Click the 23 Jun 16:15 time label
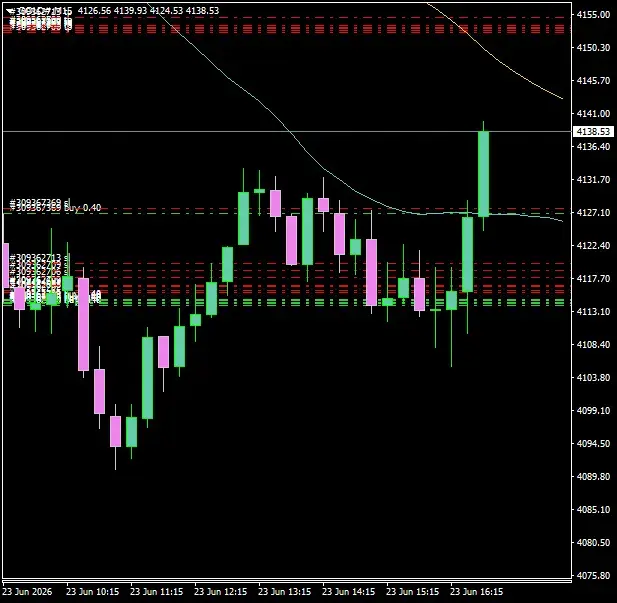The image size is (617, 603). point(477,592)
